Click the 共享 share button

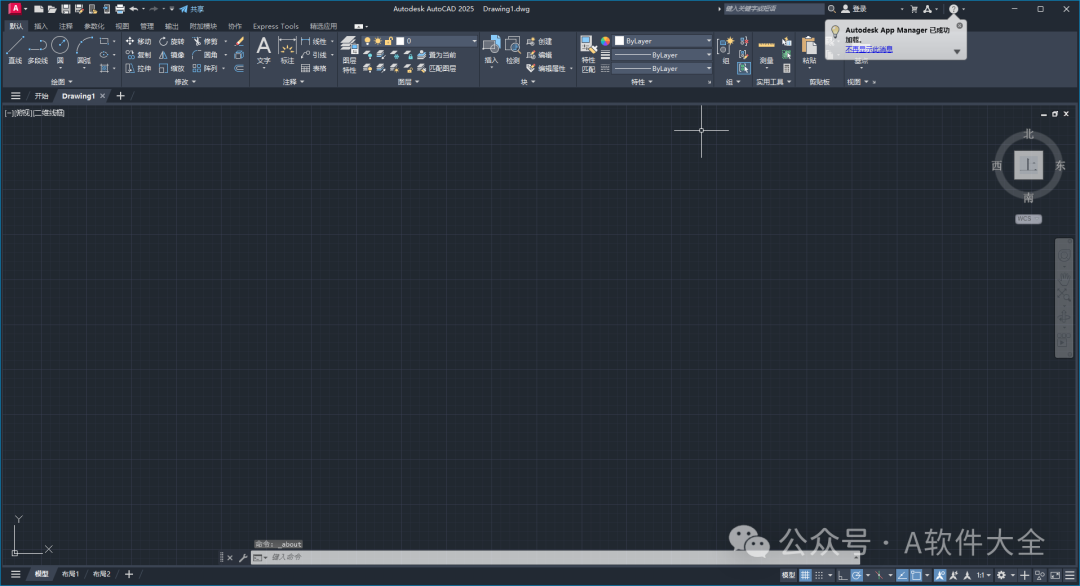click(x=191, y=9)
